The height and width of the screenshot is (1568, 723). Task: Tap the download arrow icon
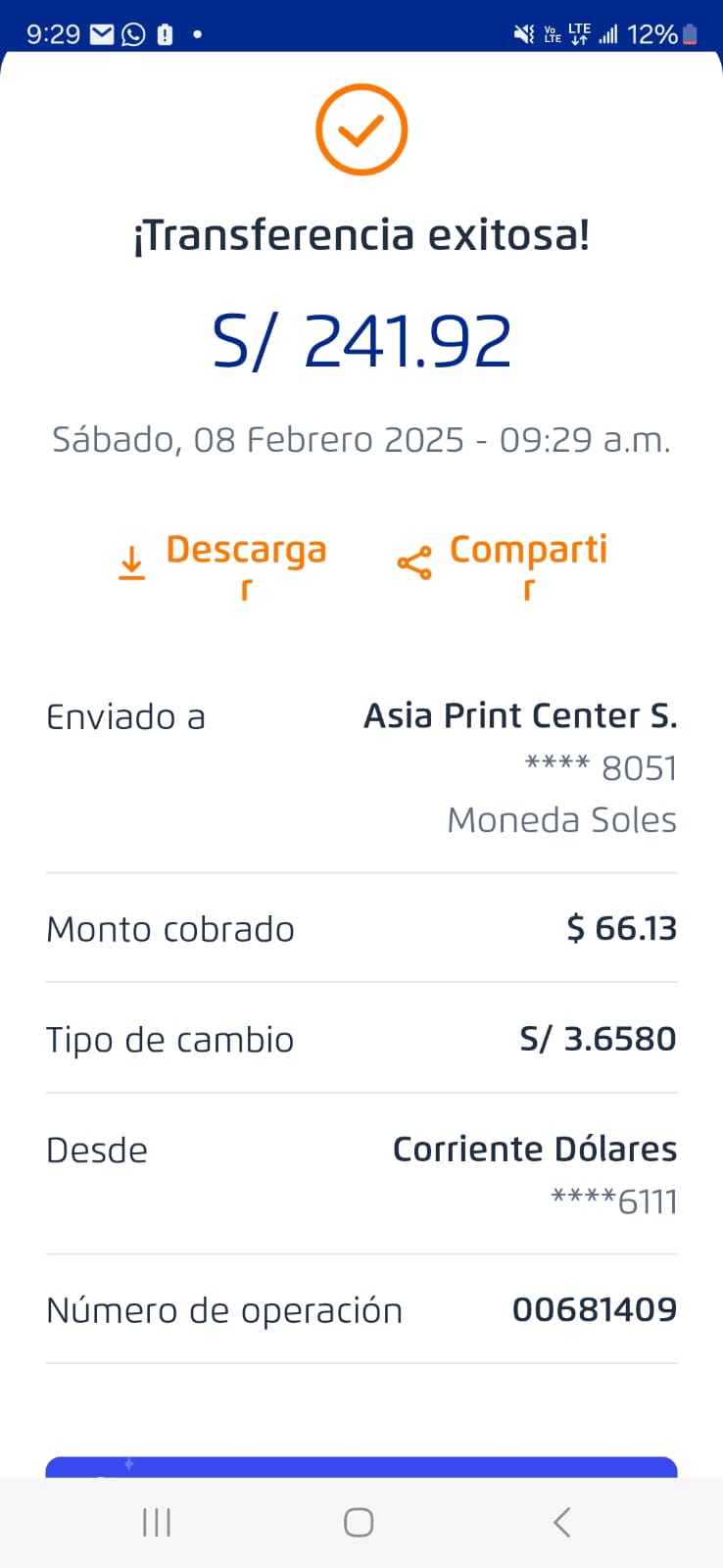[x=131, y=563]
